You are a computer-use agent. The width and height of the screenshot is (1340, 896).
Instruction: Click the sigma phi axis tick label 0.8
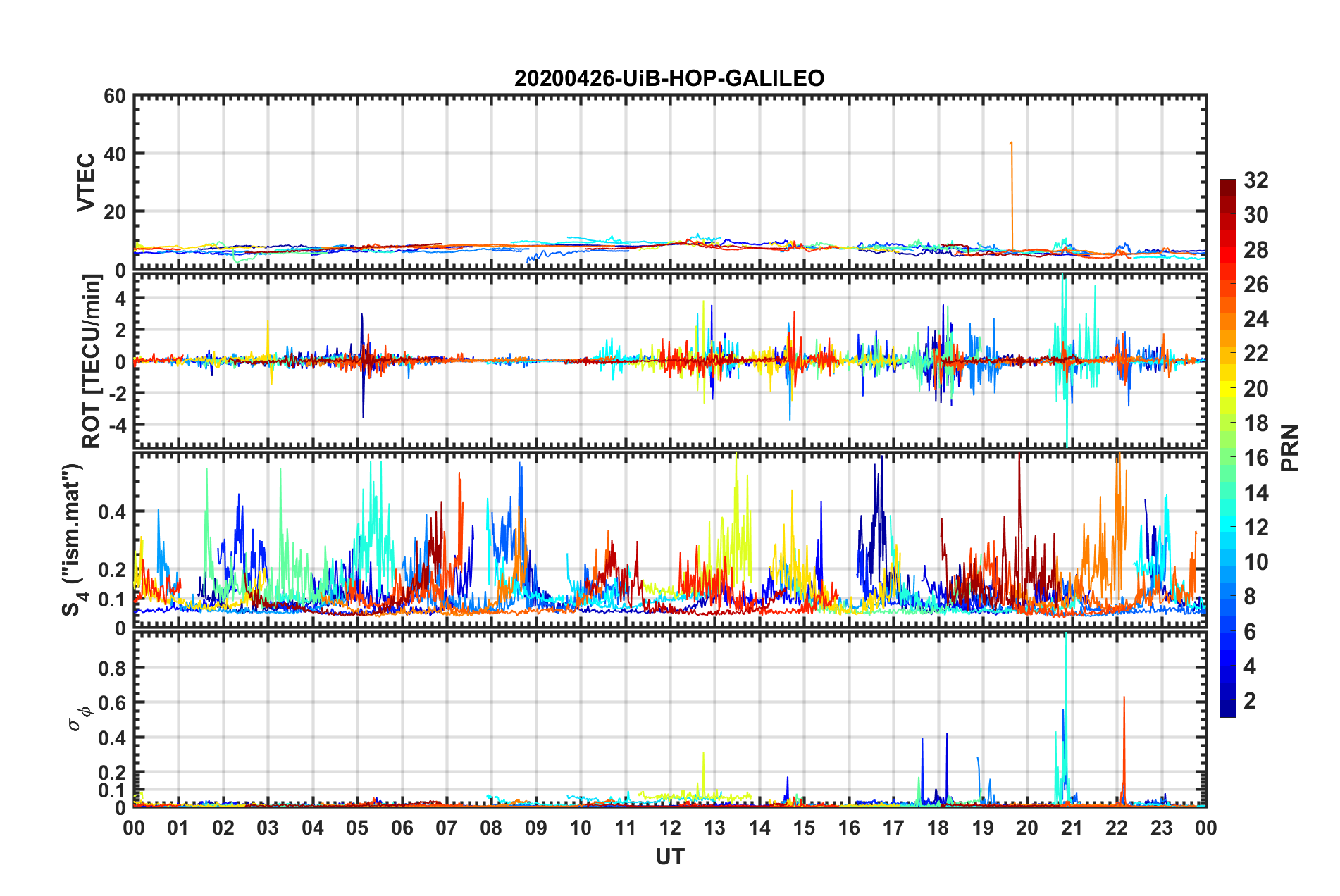coord(112,668)
